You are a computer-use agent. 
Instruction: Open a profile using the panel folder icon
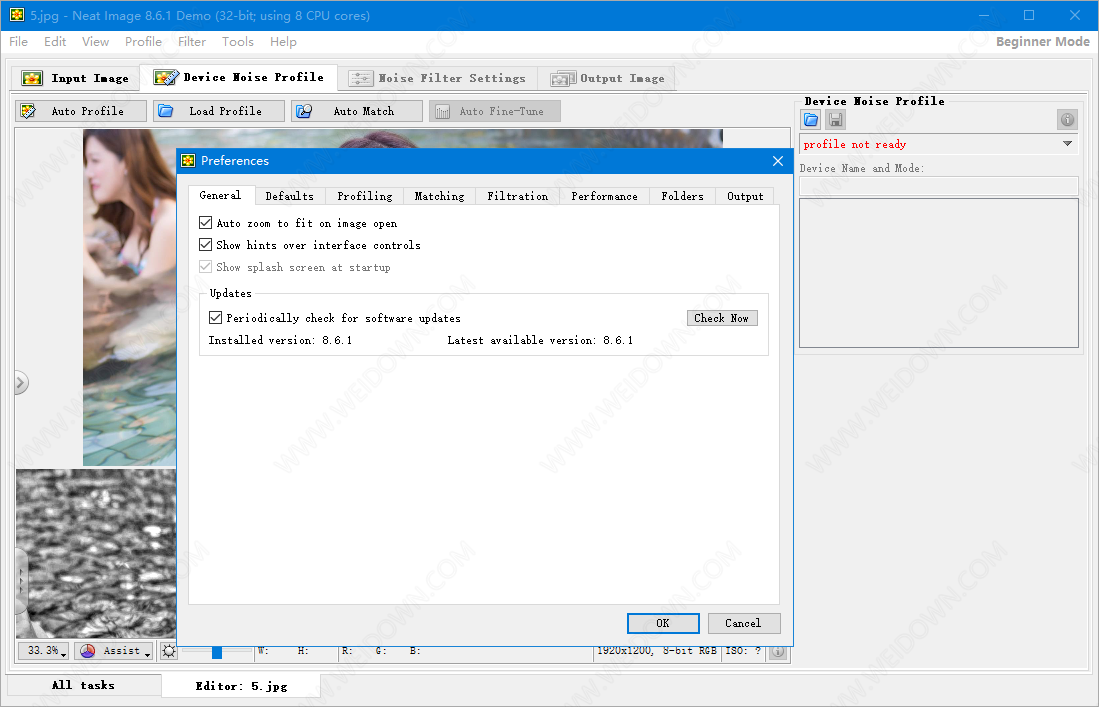click(811, 120)
